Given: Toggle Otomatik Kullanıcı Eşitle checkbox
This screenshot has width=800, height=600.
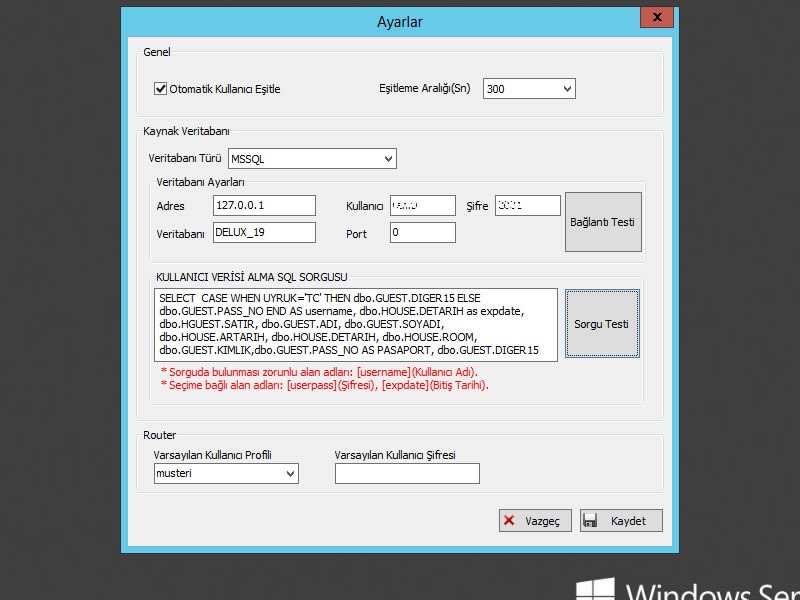Looking at the screenshot, I should 160,89.
